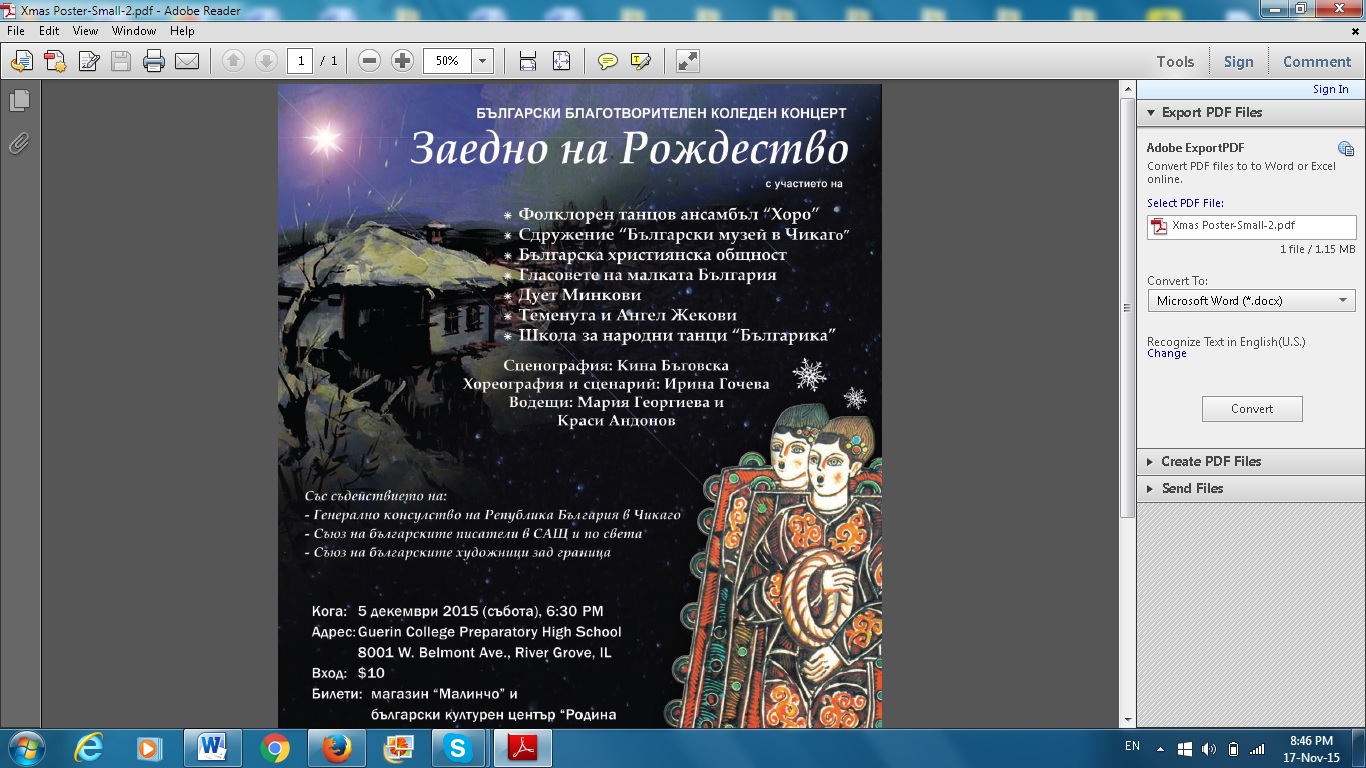
Task: Open the Convert To format dropdown
Action: click(x=1251, y=301)
